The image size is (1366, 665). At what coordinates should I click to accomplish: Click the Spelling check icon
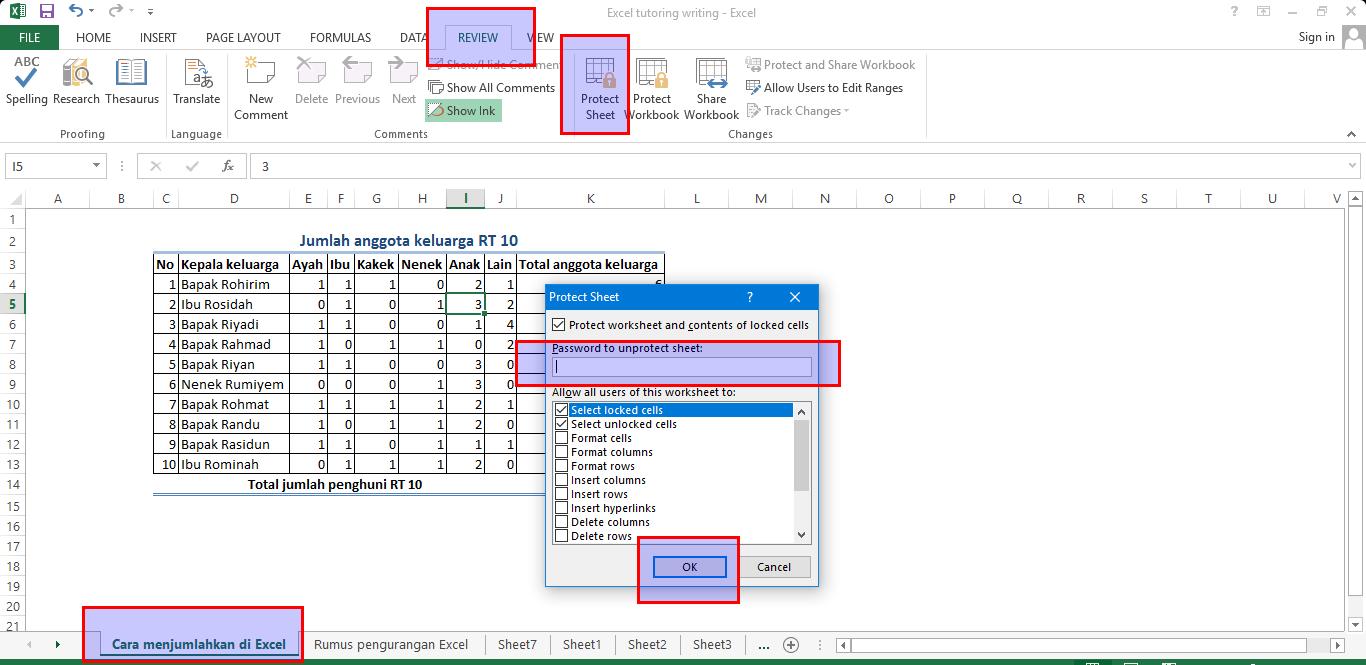pos(27,80)
